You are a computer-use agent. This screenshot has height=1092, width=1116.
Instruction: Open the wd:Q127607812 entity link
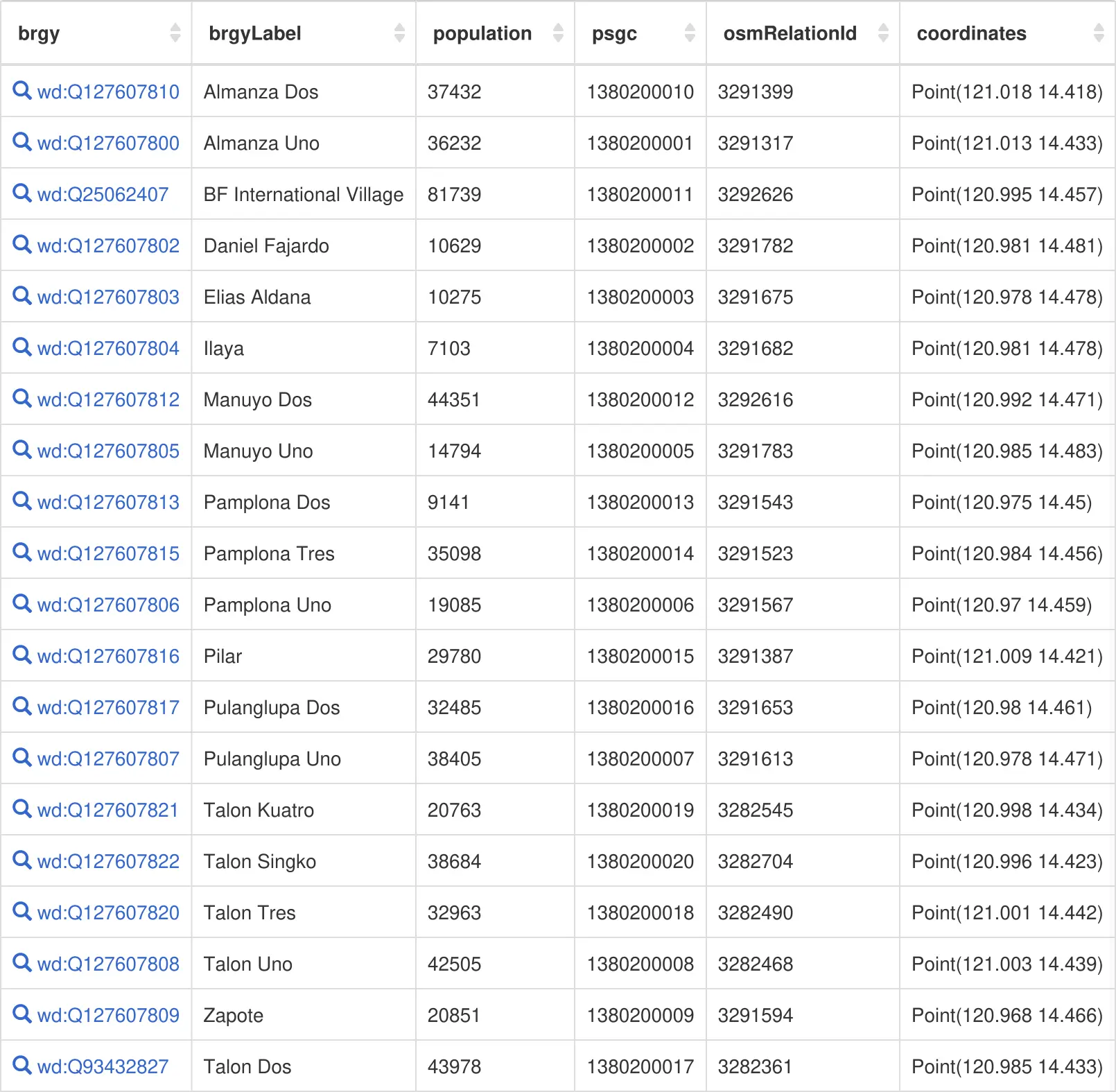point(108,399)
